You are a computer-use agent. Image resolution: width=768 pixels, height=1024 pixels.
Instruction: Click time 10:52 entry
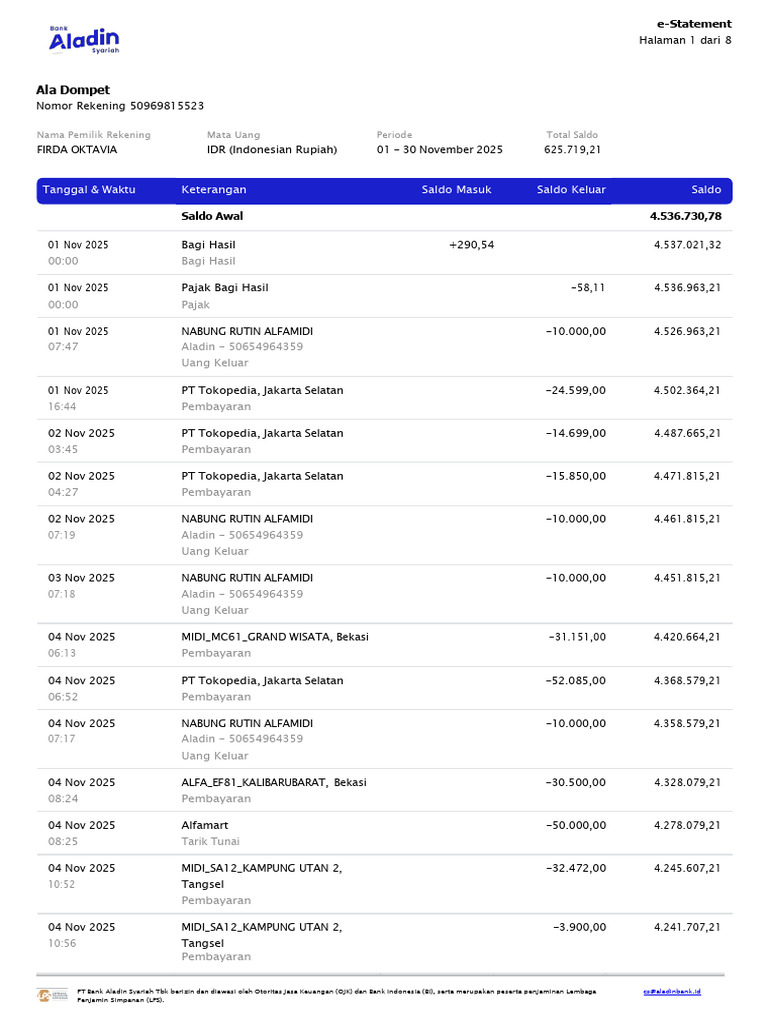click(61, 885)
